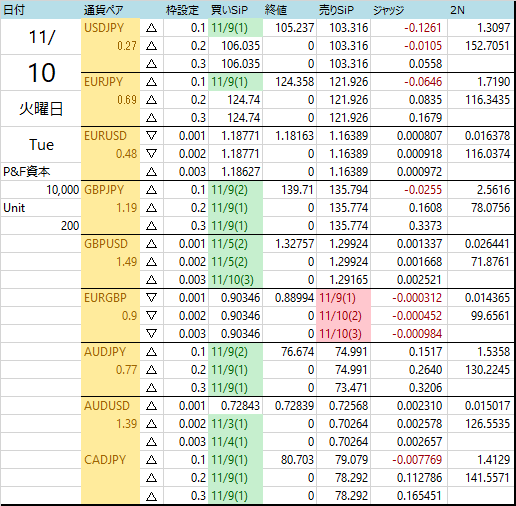Click the GBPUSD currency pair cell
The width and height of the screenshot is (516, 506).
point(110,244)
